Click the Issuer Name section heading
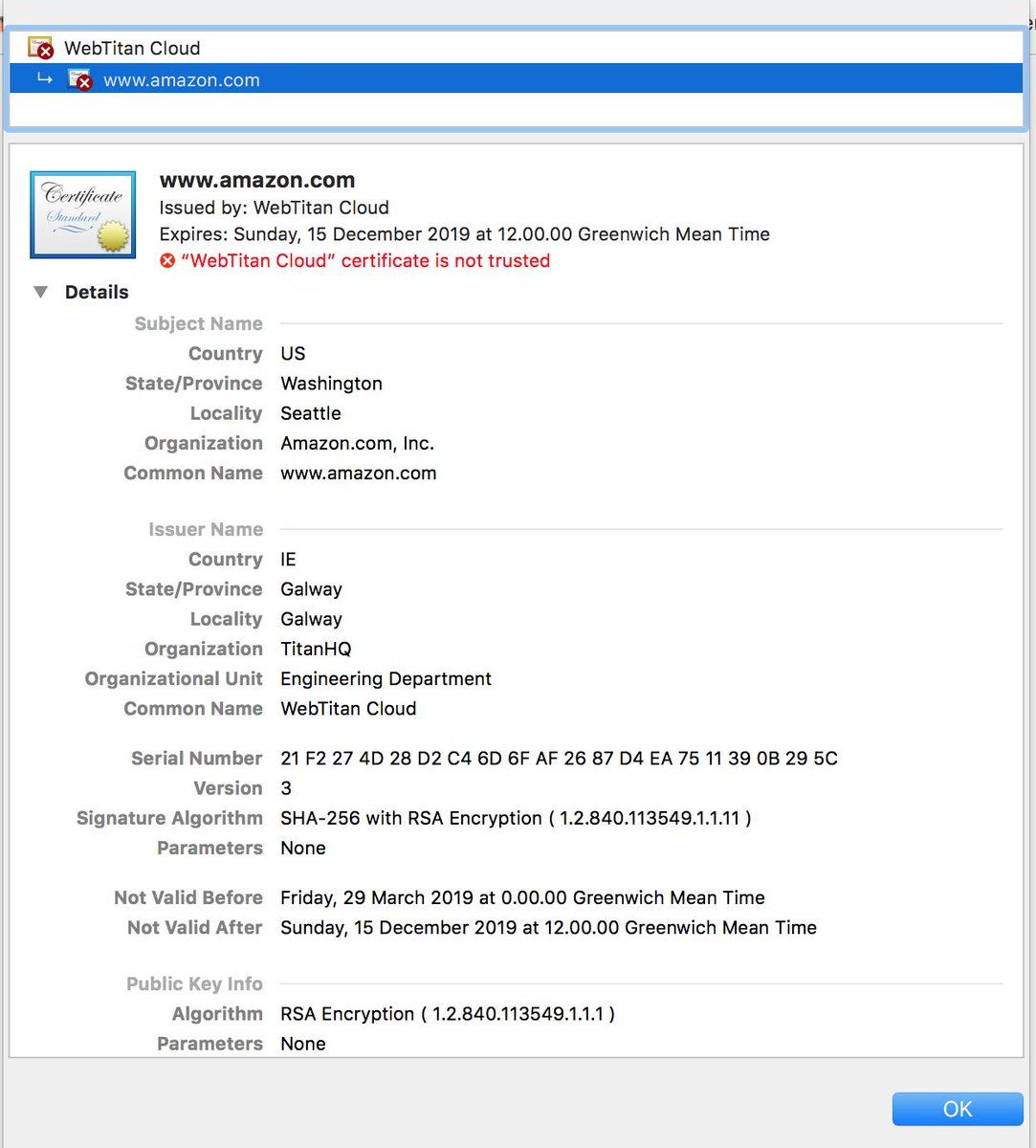Screen dimensions: 1036x1148 pyautogui.click(x=206, y=529)
